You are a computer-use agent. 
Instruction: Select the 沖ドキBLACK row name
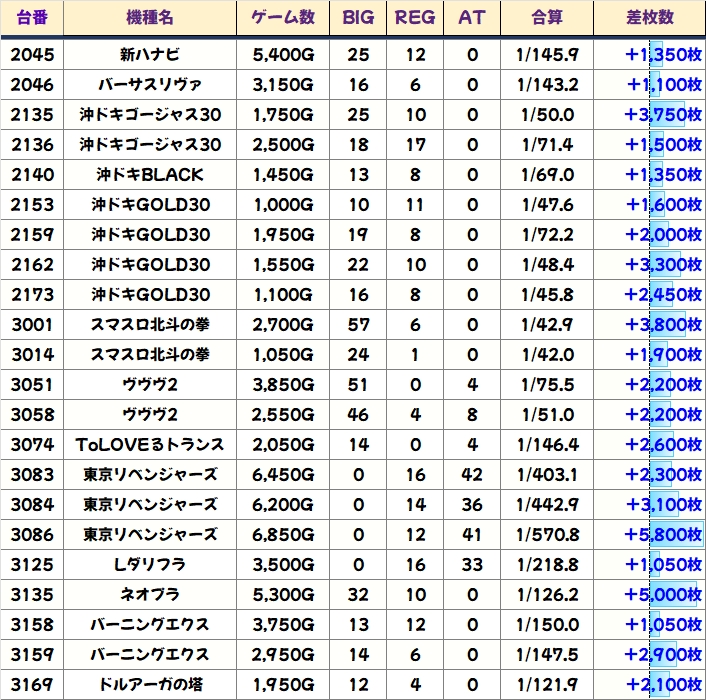(x=150, y=174)
